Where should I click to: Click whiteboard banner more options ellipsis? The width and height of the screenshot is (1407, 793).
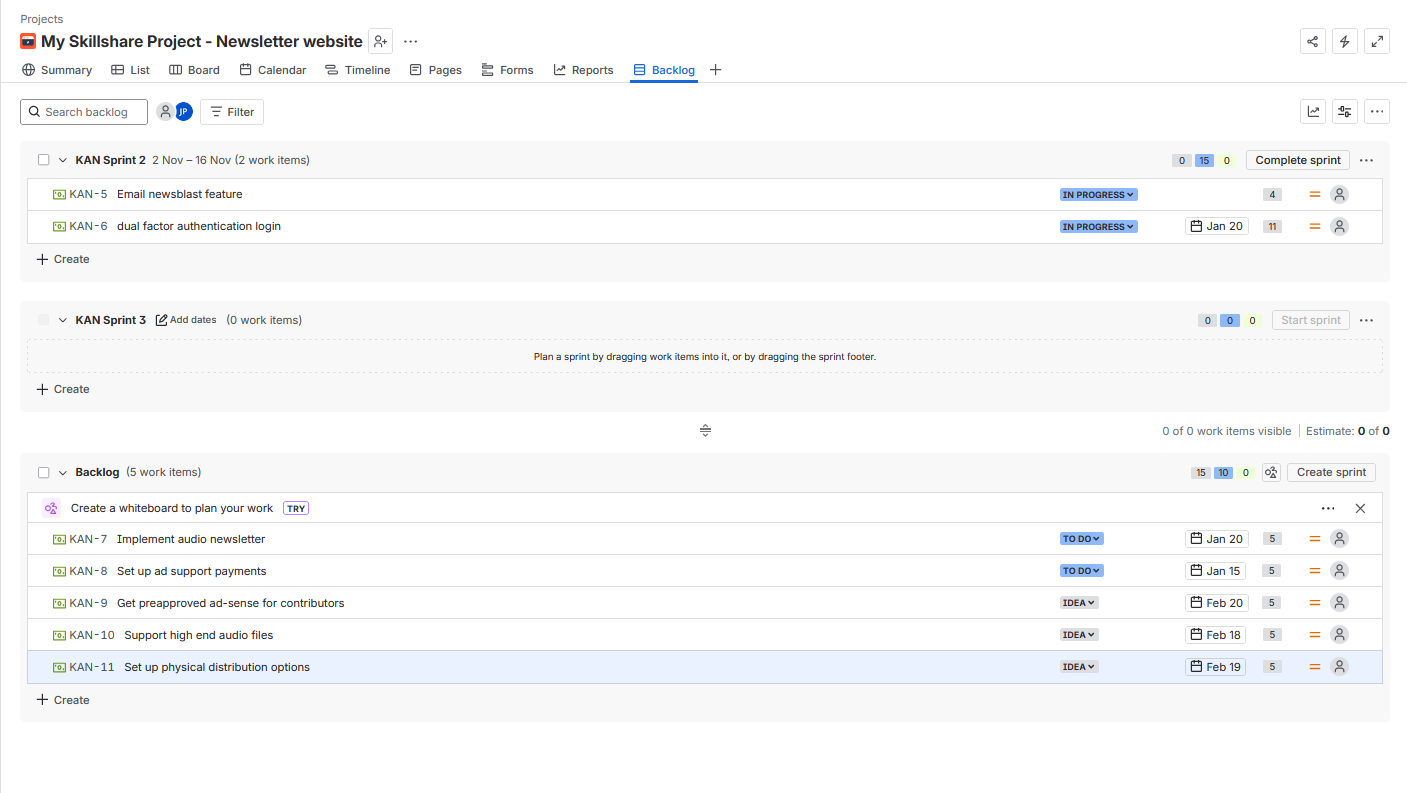pyautogui.click(x=1328, y=508)
